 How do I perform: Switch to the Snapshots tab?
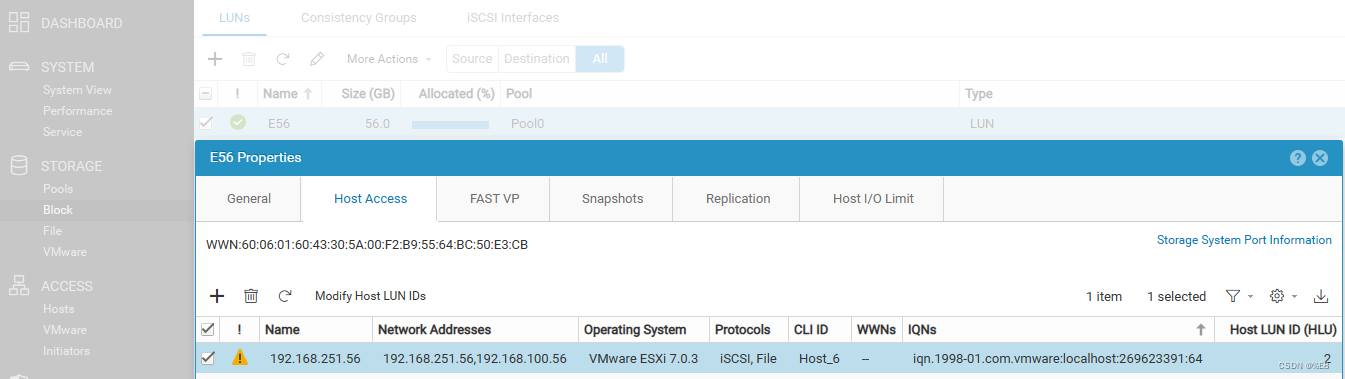click(x=612, y=199)
